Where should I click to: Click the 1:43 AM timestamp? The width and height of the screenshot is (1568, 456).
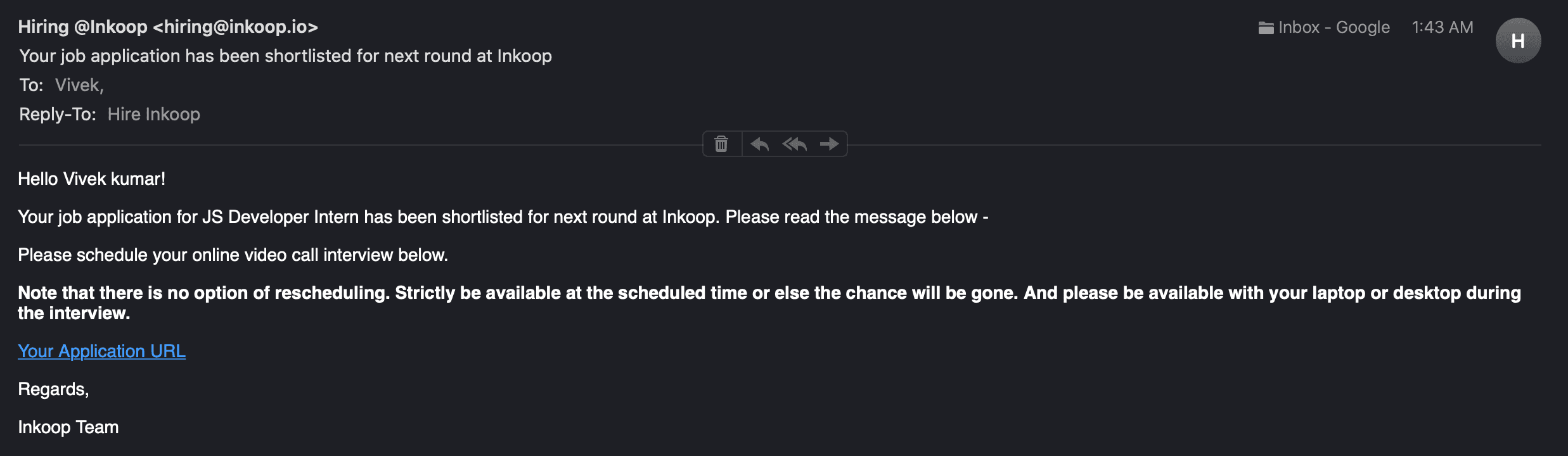(x=1443, y=27)
